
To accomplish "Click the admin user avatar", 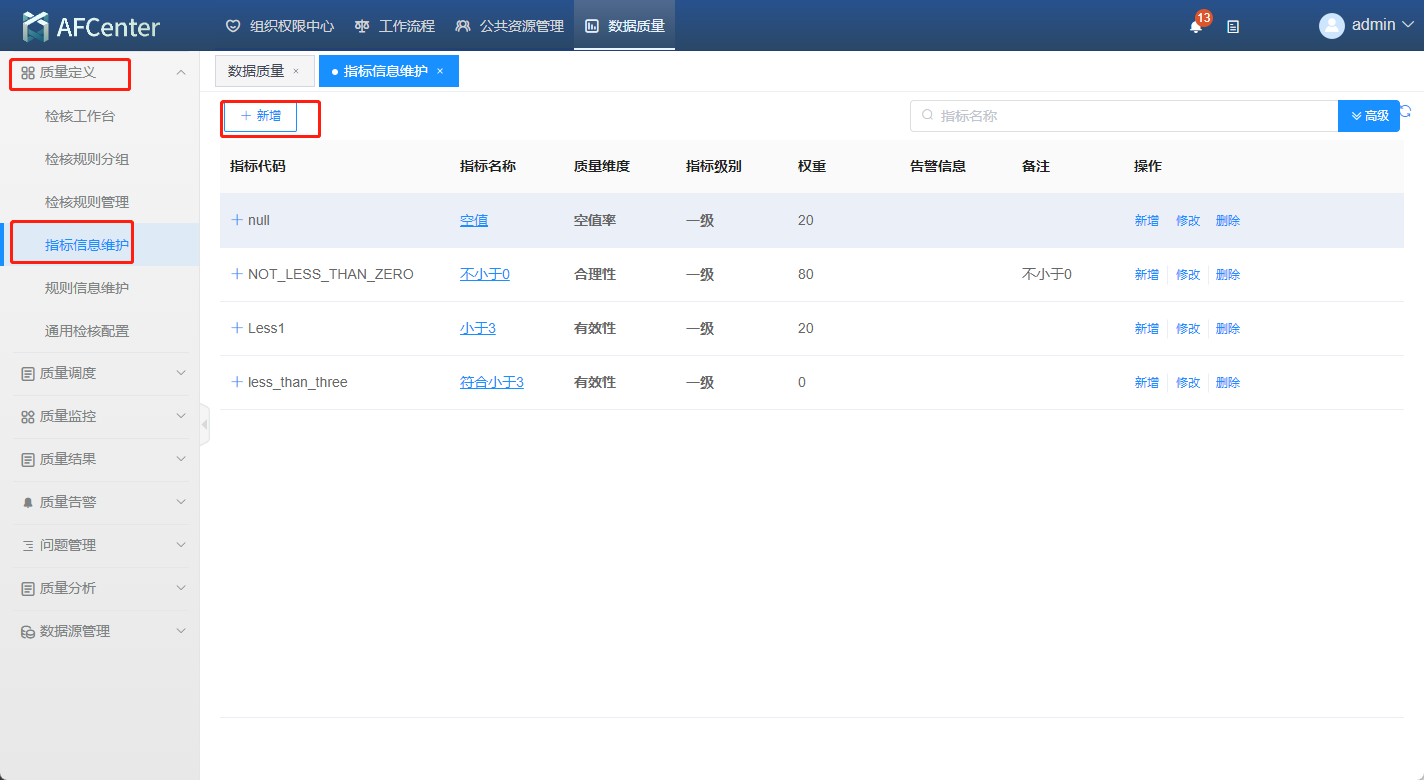I will (1331, 26).
